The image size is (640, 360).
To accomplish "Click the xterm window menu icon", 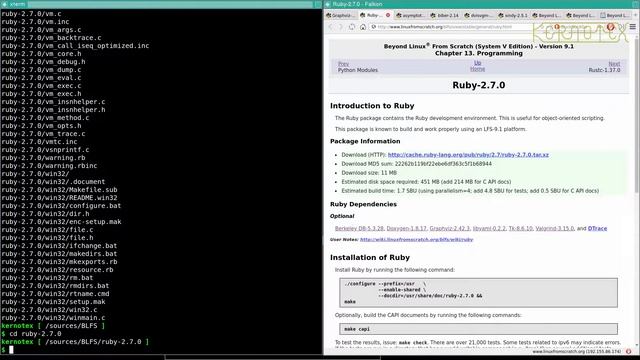I will click(x=4, y=4).
